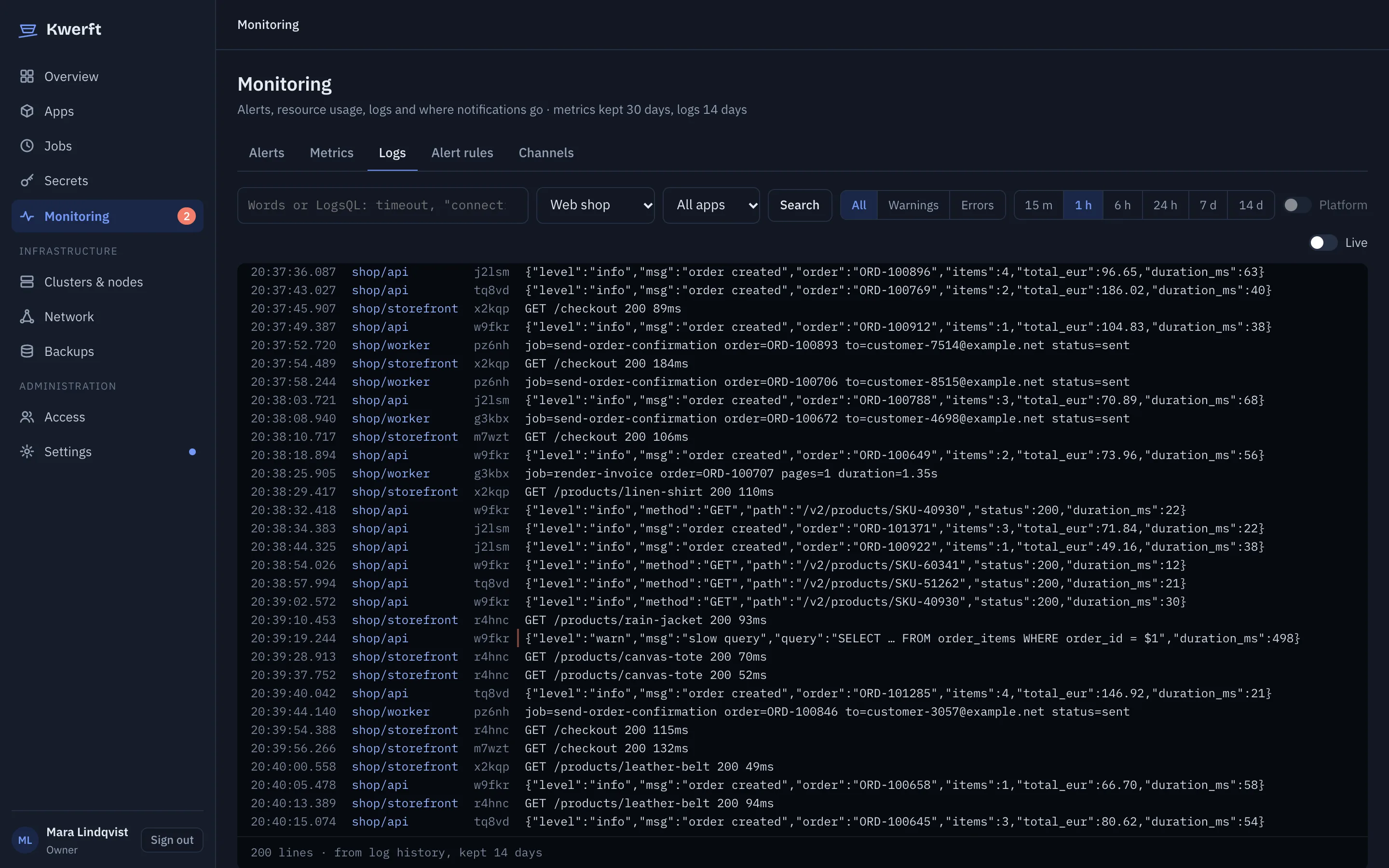Click the Clusters & nodes server icon

tap(27, 282)
